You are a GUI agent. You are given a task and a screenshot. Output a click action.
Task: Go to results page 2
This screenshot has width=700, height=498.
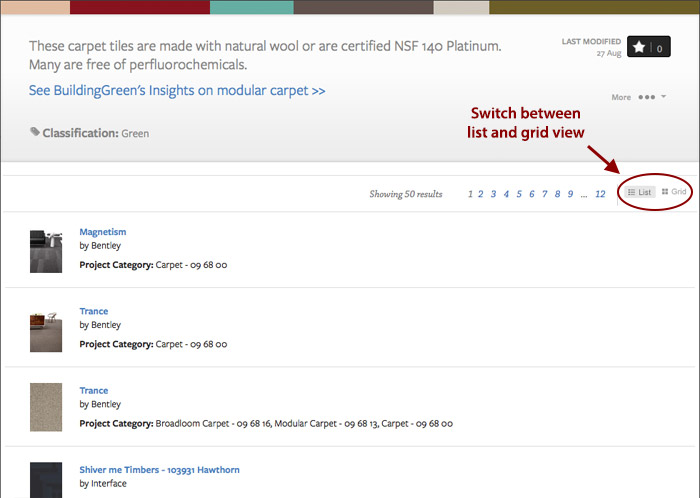(x=481, y=194)
